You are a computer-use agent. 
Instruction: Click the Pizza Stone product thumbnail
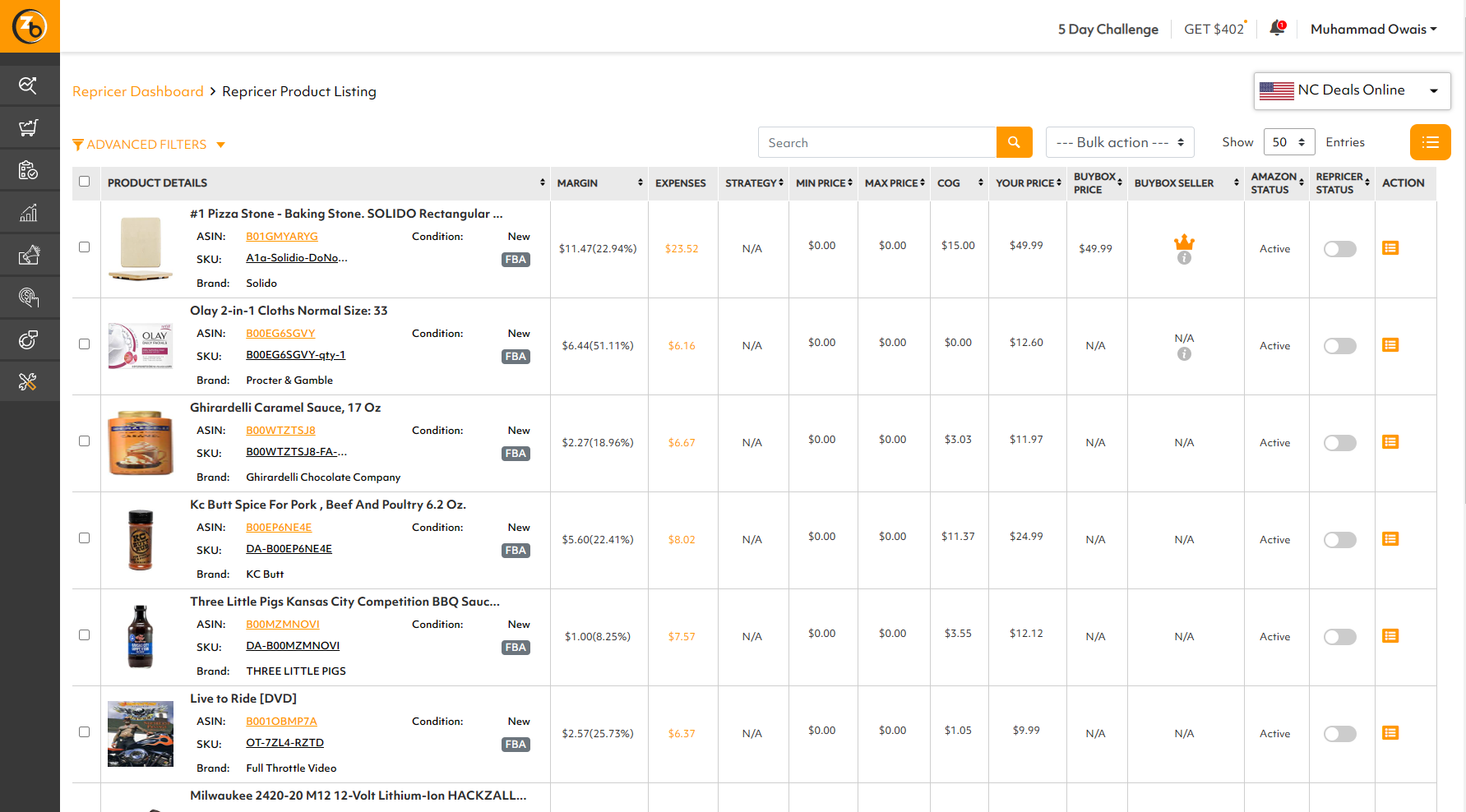[141, 248]
